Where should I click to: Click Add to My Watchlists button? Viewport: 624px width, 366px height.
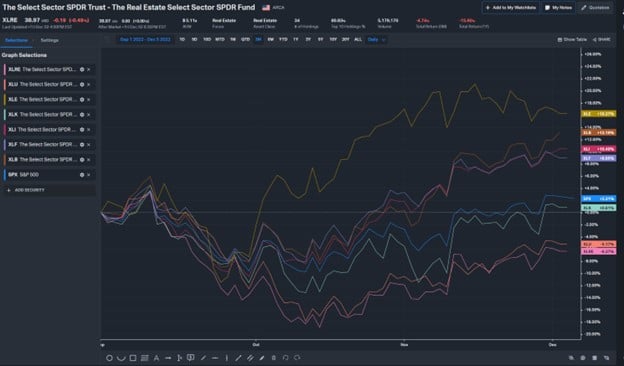[511, 8]
